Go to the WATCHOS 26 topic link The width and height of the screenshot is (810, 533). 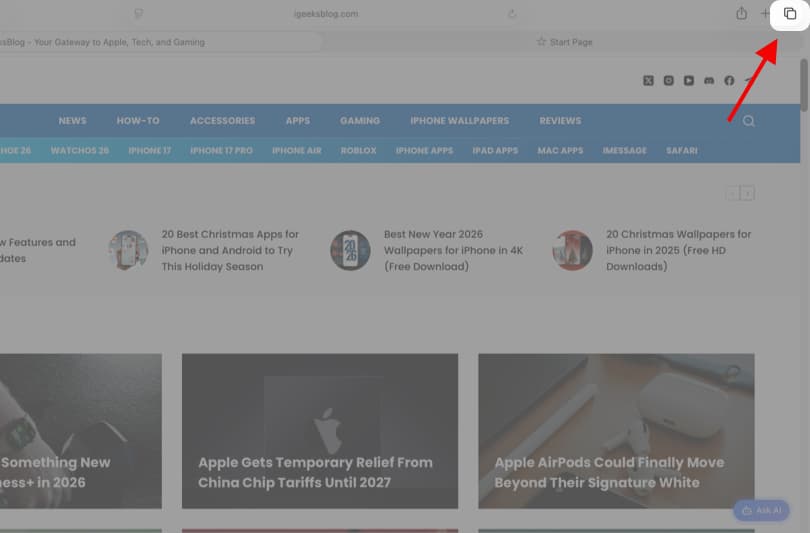point(80,151)
